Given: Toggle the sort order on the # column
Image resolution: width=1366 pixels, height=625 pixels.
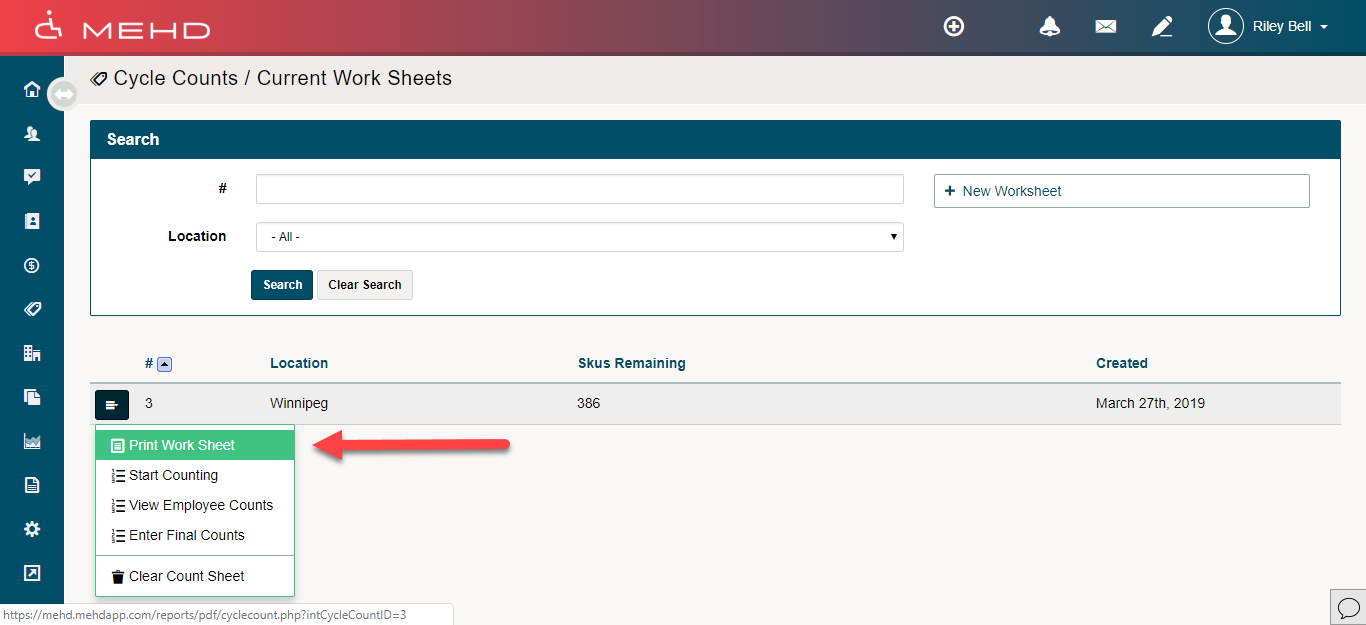Looking at the screenshot, I should pos(163,363).
